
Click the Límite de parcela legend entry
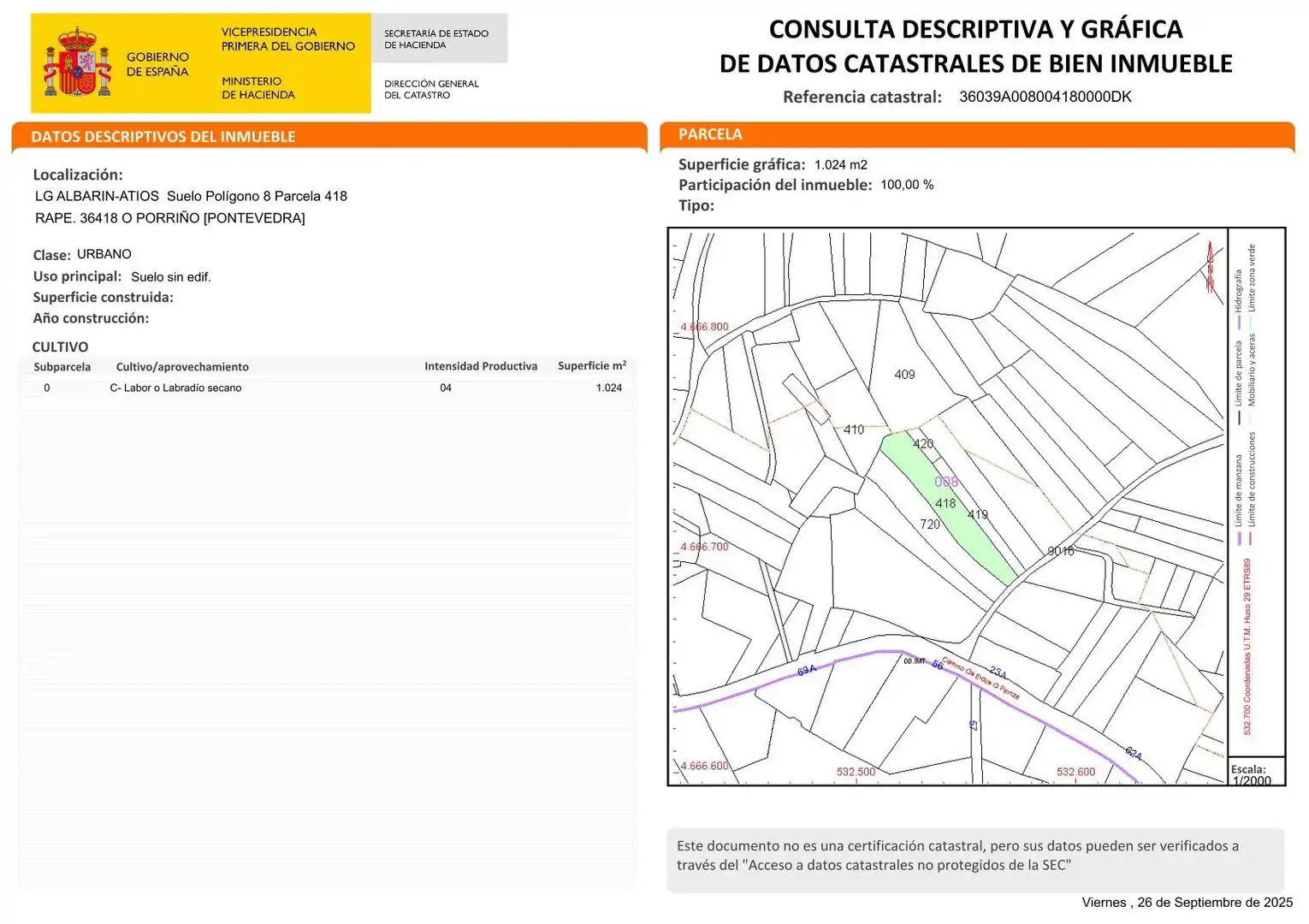1238,382
